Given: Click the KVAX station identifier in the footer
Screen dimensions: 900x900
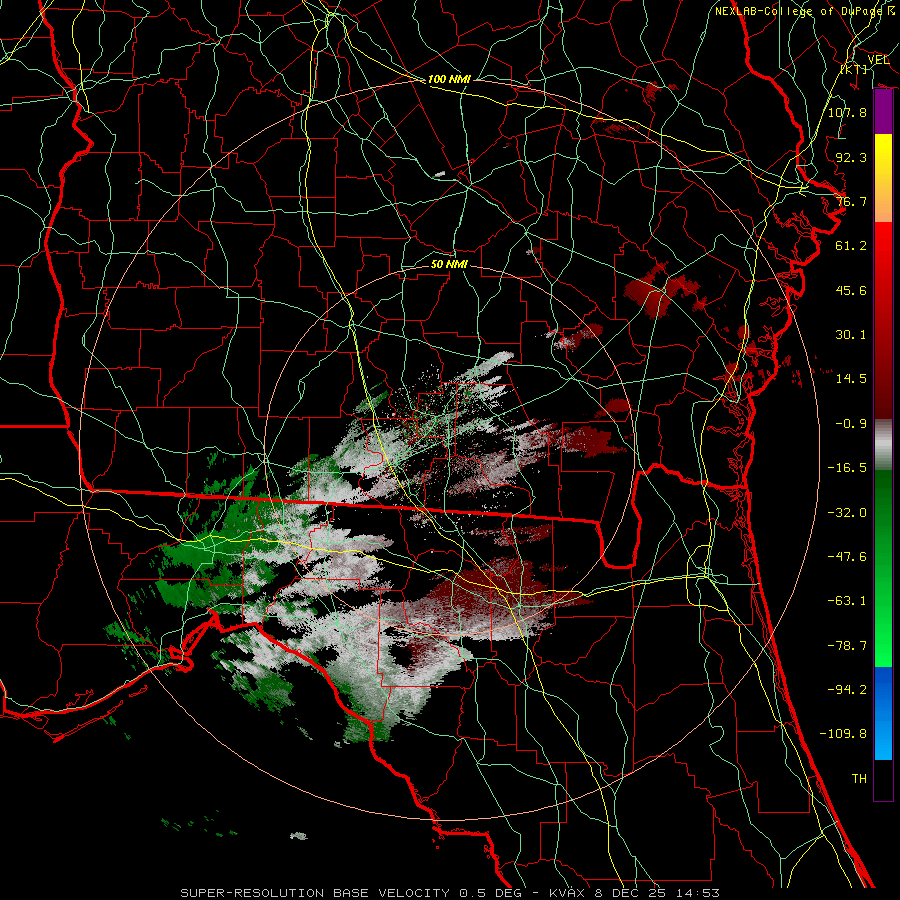Looking at the screenshot, I should tap(567, 893).
